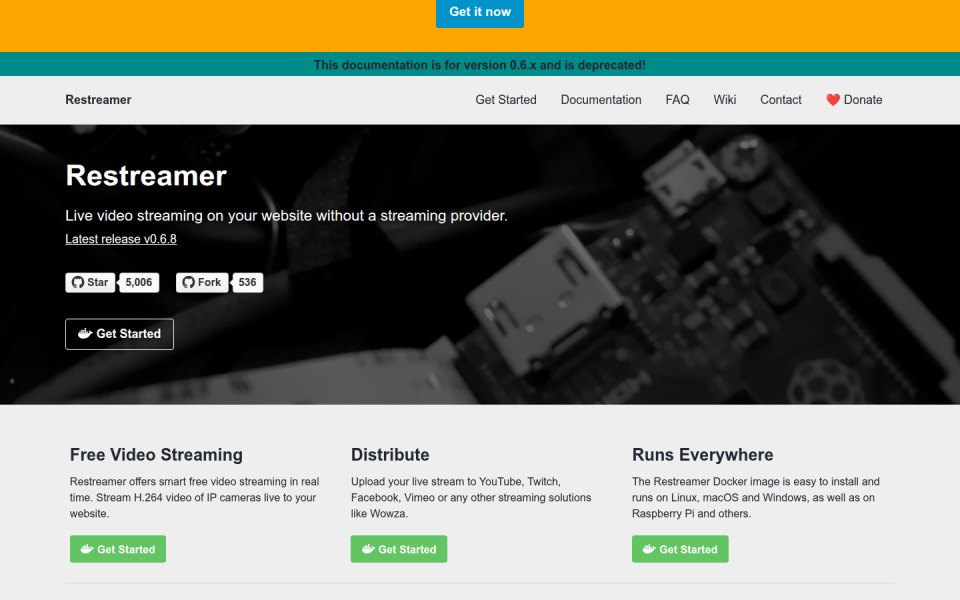
Task: Click the Live video streaming tagline text
Action: pos(287,216)
